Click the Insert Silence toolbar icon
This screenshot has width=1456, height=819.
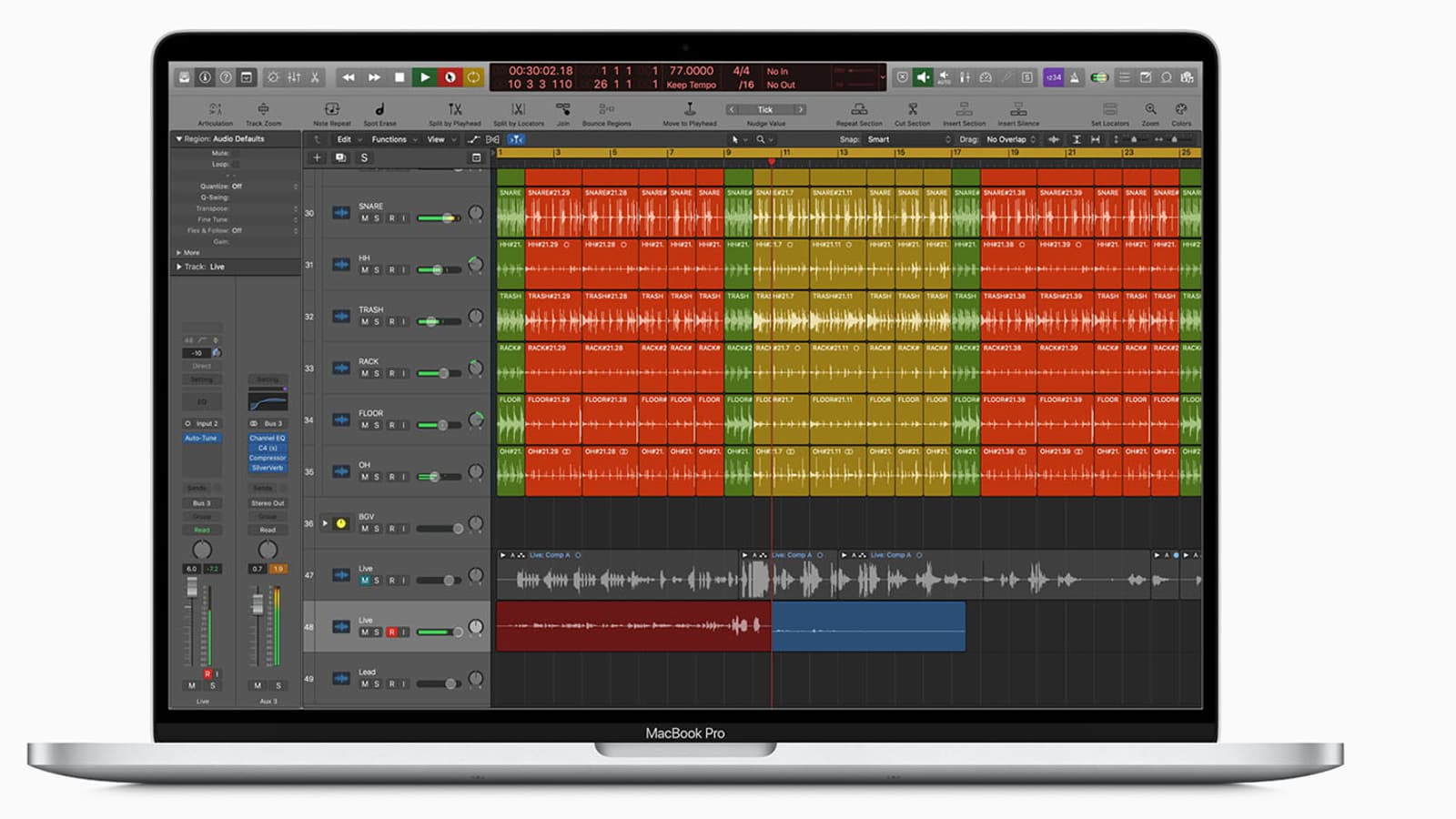pyautogui.click(x=1018, y=109)
